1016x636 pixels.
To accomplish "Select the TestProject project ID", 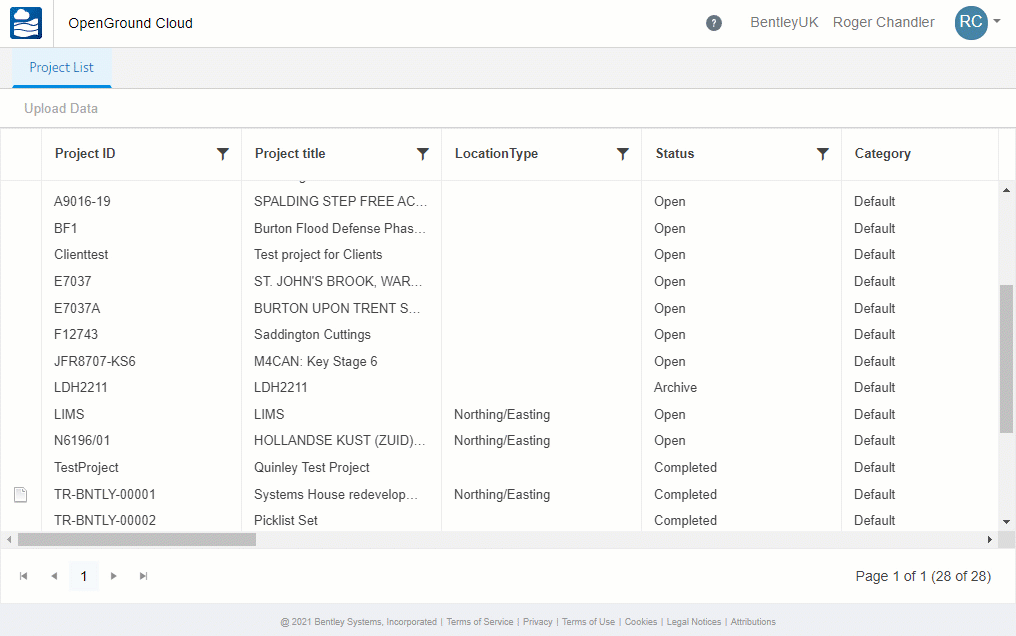I will click(86, 468).
